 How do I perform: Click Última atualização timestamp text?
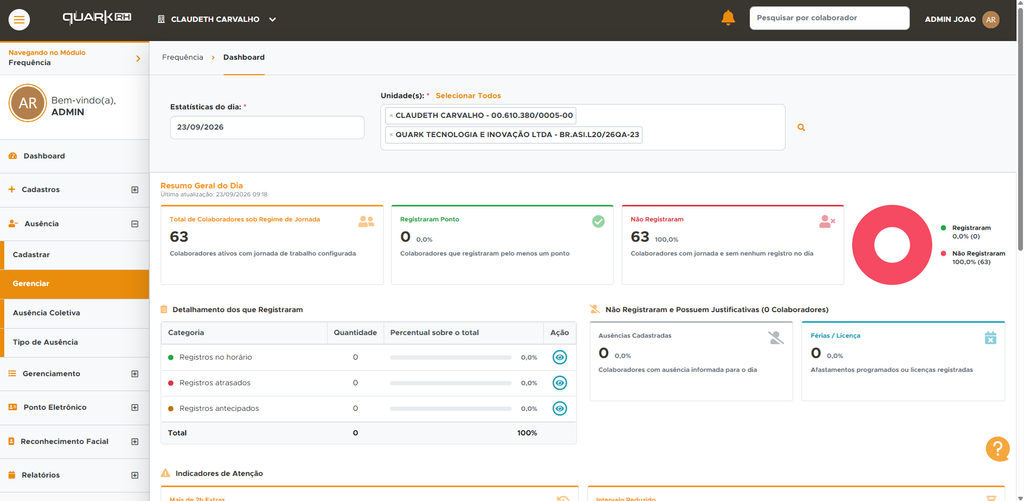(x=214, y=194)
